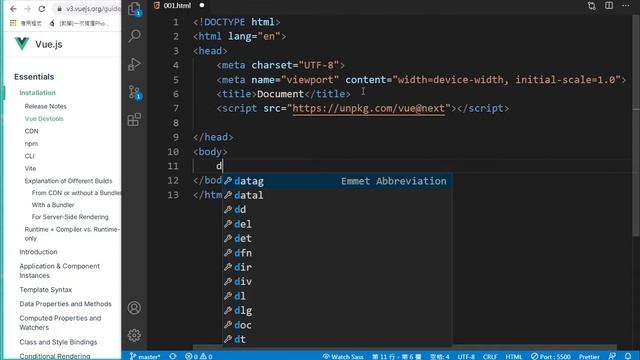This screenshot has width=640, height=360.
Task: Open With a Bundler link
Action: [53, 205]
